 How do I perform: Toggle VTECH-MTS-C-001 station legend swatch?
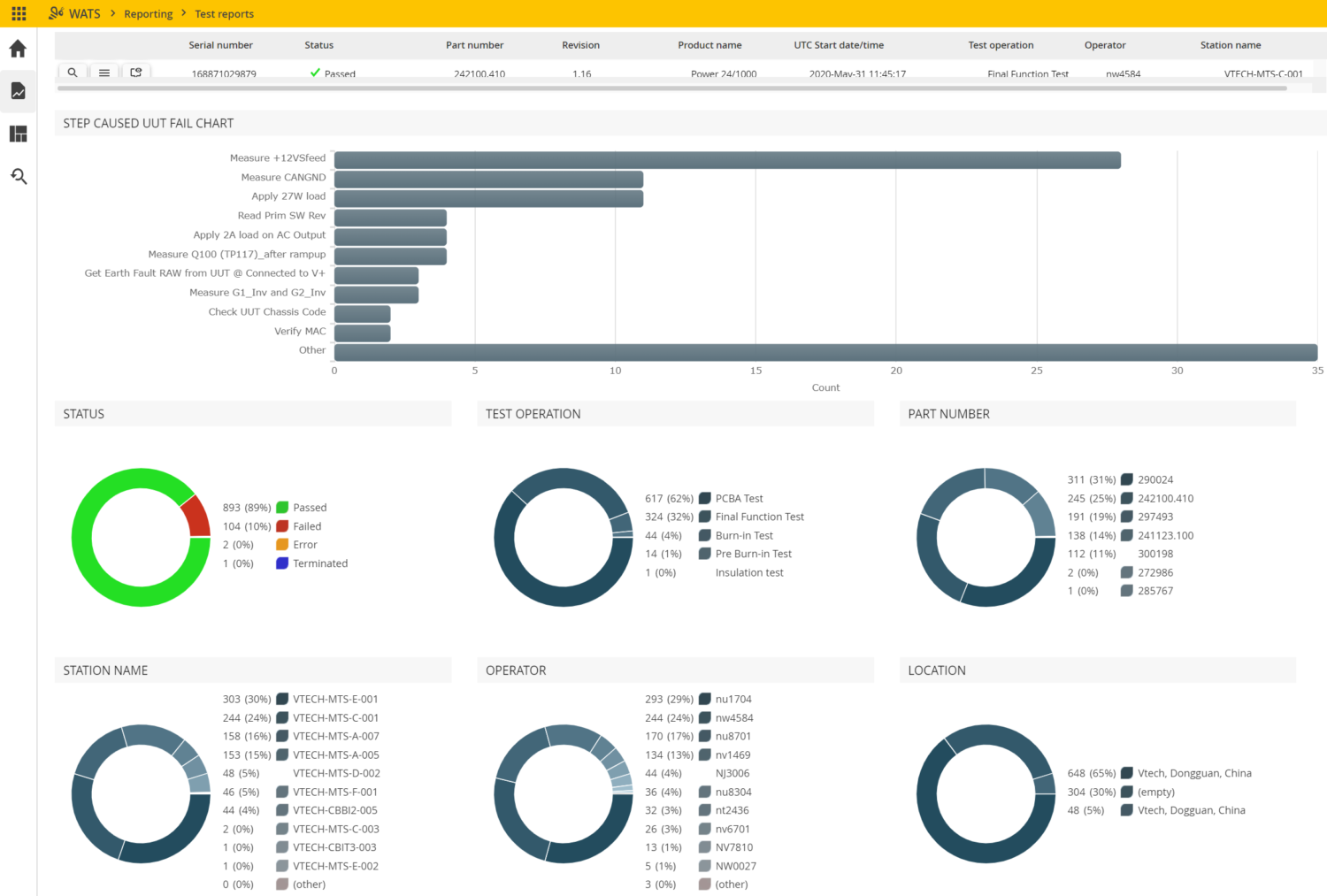(x=282, y=717)
